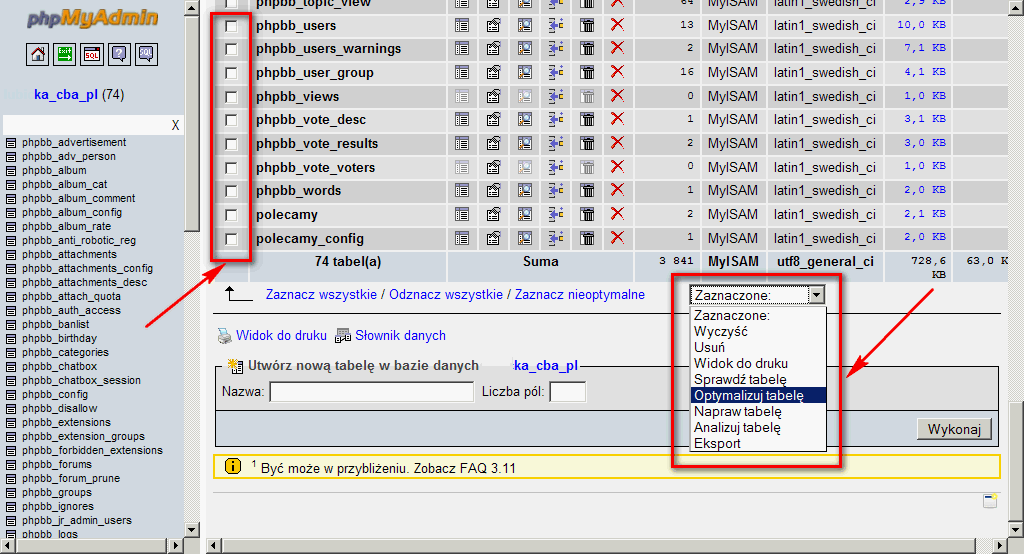
Task: Open polecamy table name link
Action: coord(287,215)
